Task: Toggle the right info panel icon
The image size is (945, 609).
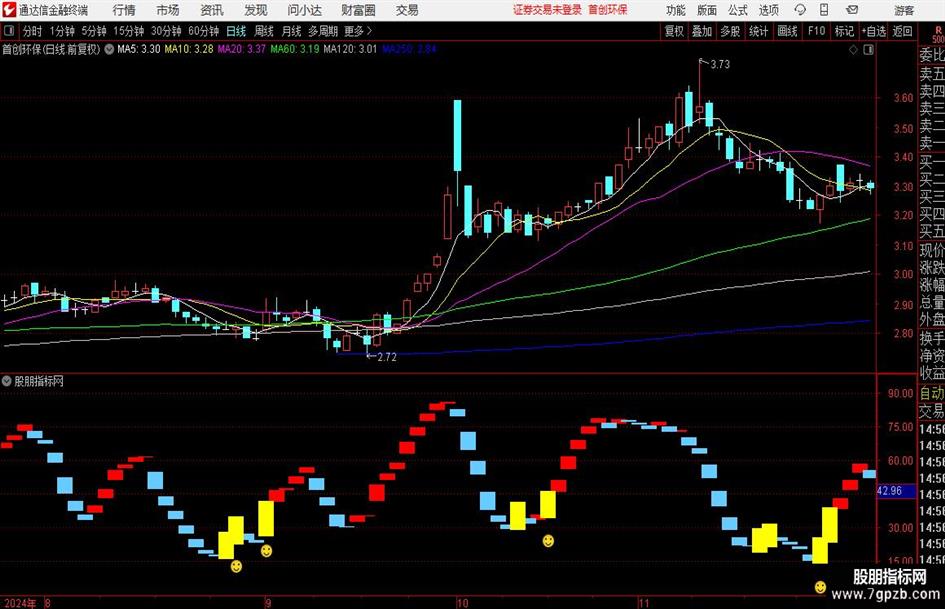Action: 868,50
